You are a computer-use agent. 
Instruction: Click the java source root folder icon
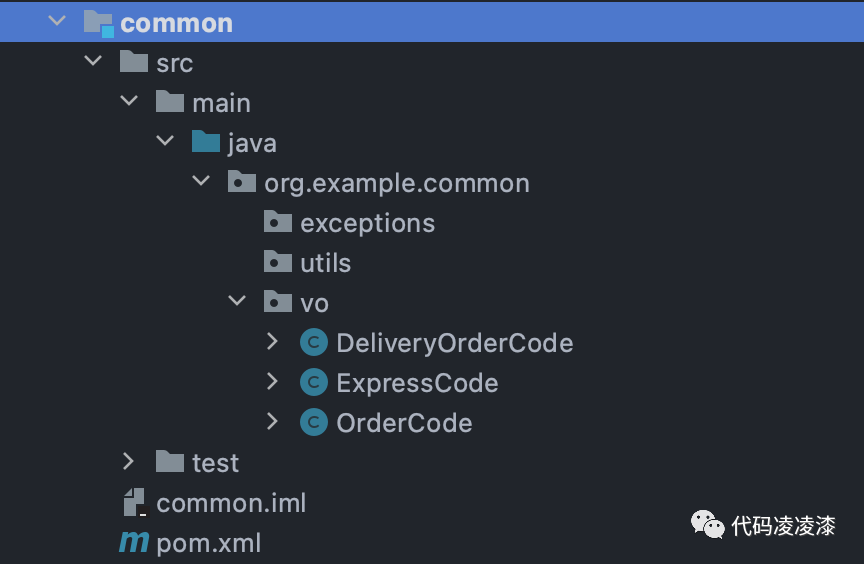tap(206, 142)
